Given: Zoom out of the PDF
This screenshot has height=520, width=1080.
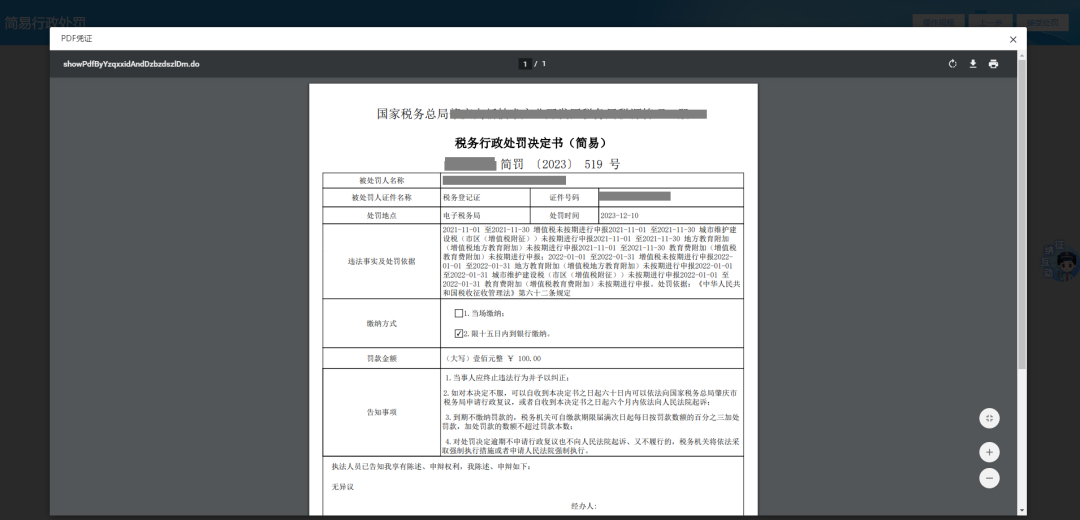Looking at the screenshot, I should click(x=989, y=478).
